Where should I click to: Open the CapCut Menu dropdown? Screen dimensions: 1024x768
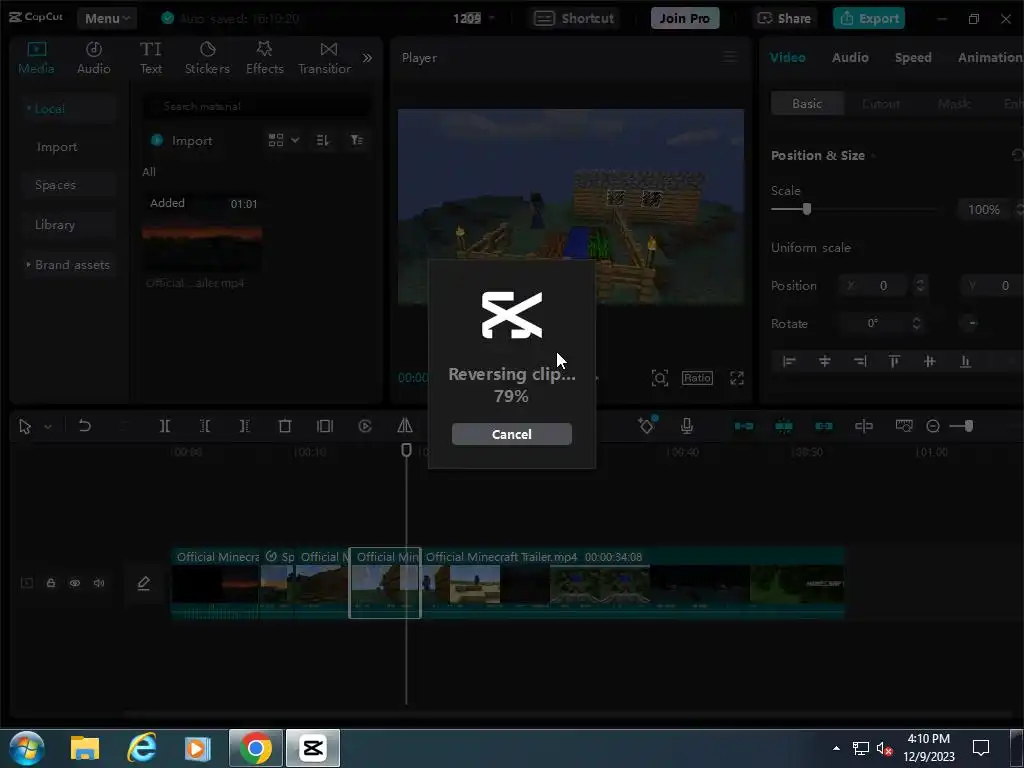pos(106,18)
